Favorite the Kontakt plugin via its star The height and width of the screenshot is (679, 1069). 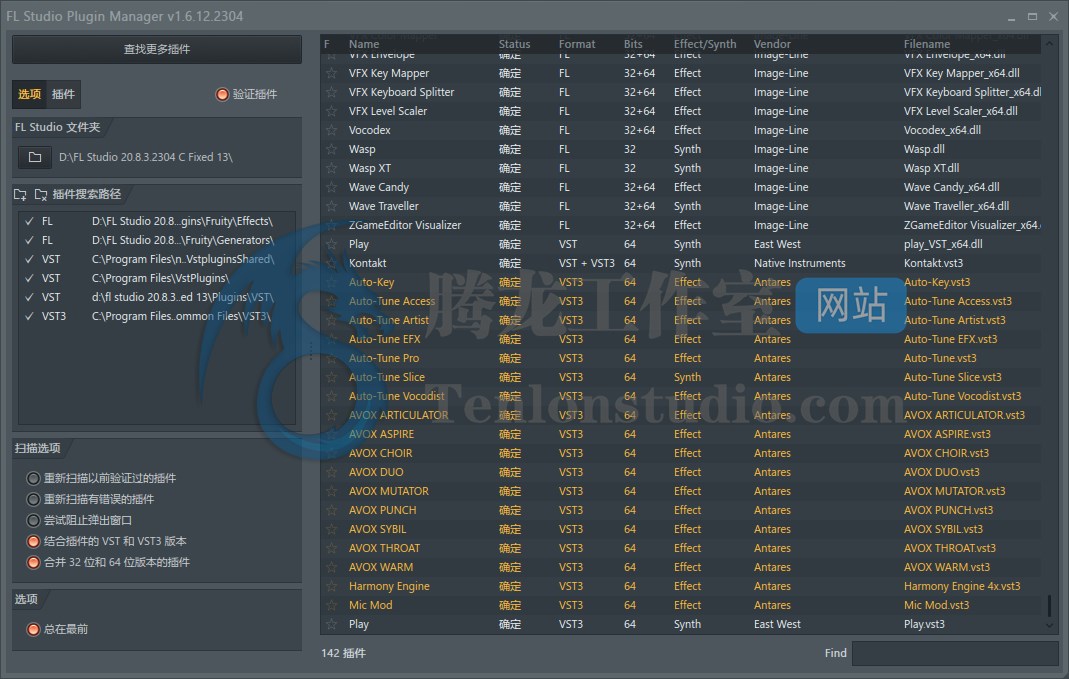(x=331, y=263)
